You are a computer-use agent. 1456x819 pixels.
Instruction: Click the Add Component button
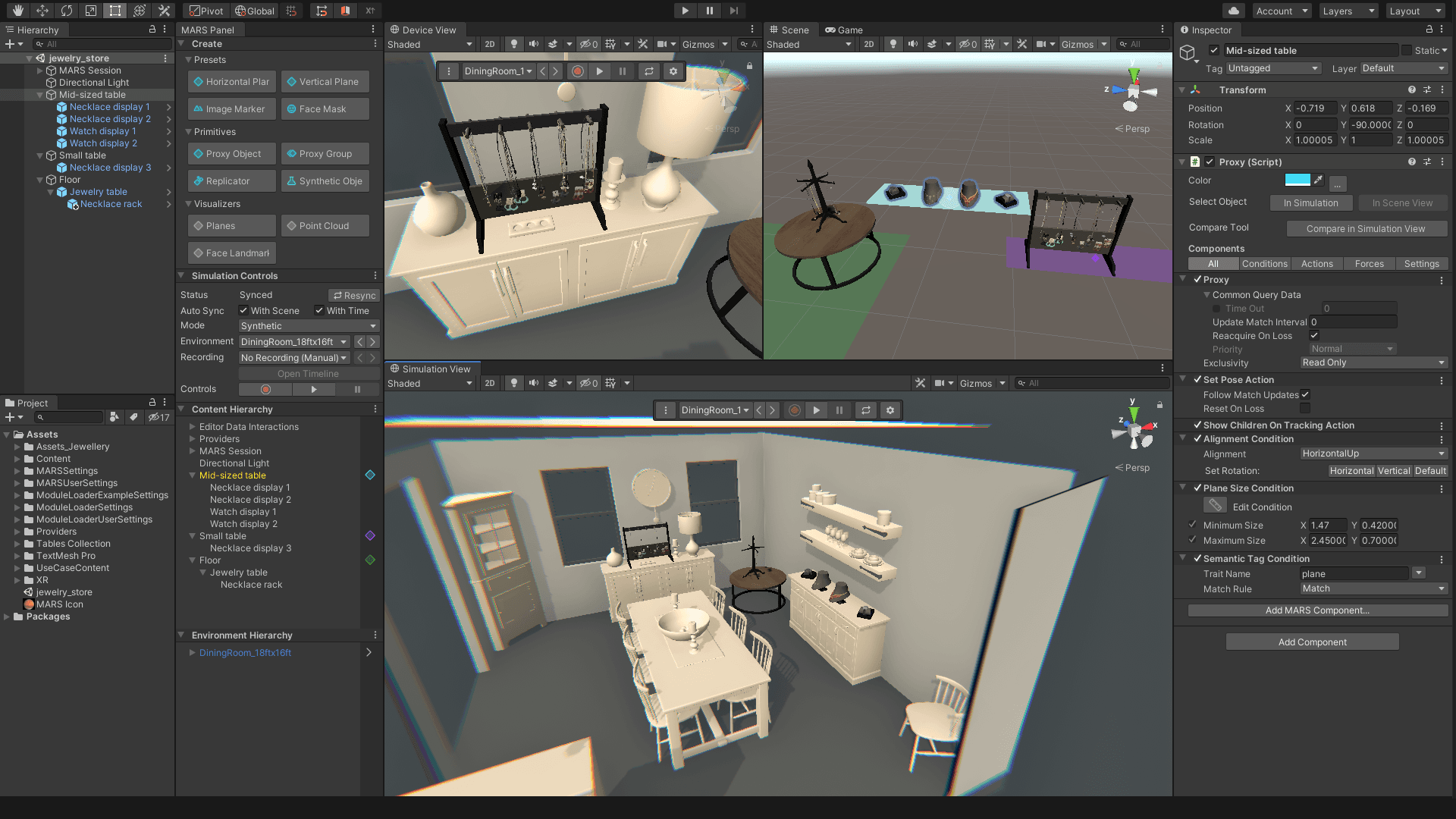click(1312, 642)
